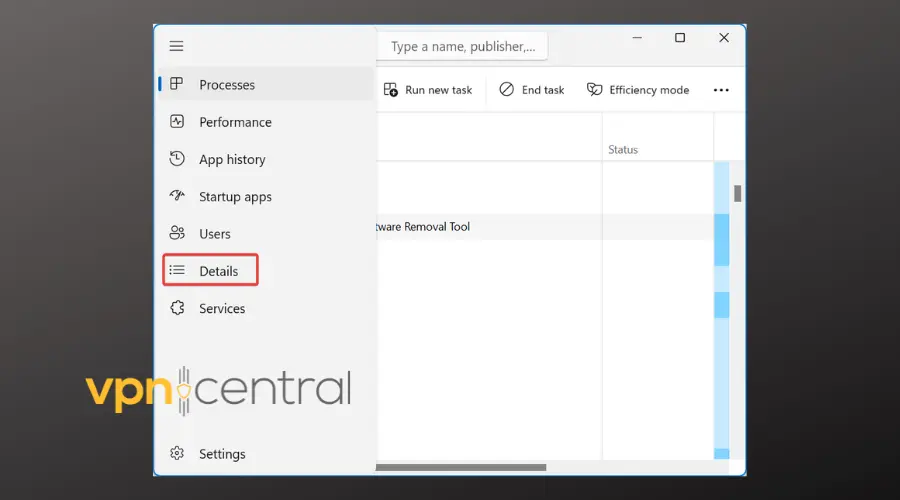Close the Task Manager window
The width and height of the screenshot is (900, 500).
724,38
